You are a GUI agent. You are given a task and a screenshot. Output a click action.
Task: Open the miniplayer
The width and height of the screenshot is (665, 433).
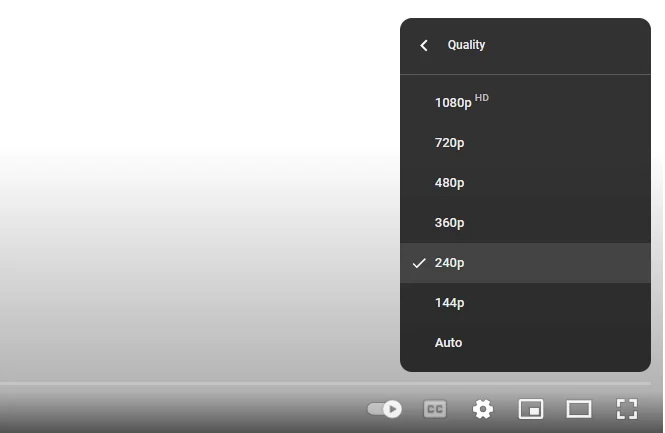click(x=531, y=408)
